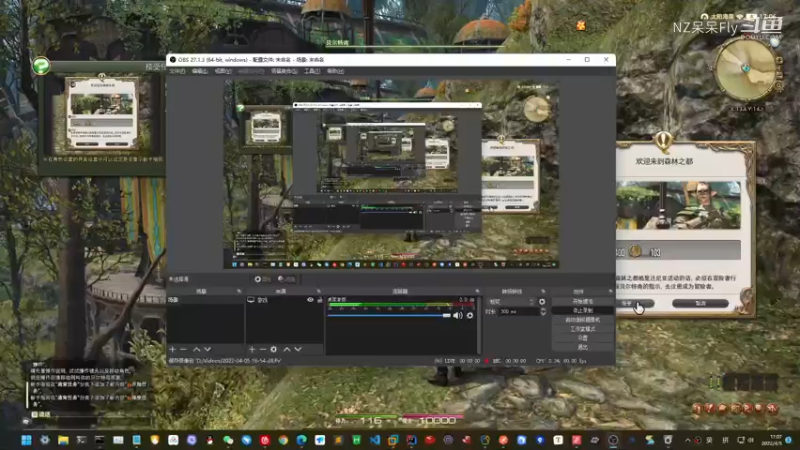The width and height of the screenshot is (800, 450).
Task: Open the Edit menu in OBS
Action: (199, 71)
